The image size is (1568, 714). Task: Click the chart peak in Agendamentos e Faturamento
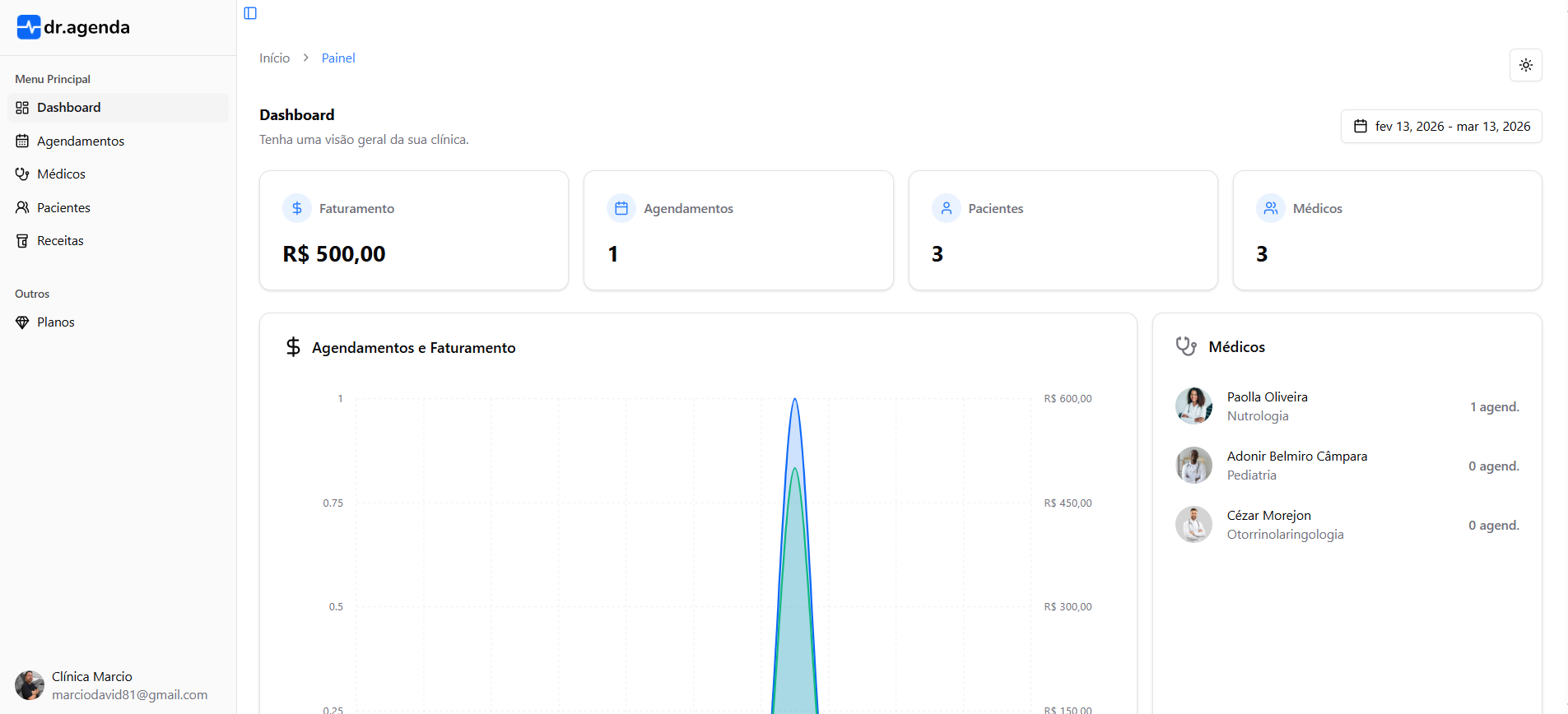coord(794,401)
